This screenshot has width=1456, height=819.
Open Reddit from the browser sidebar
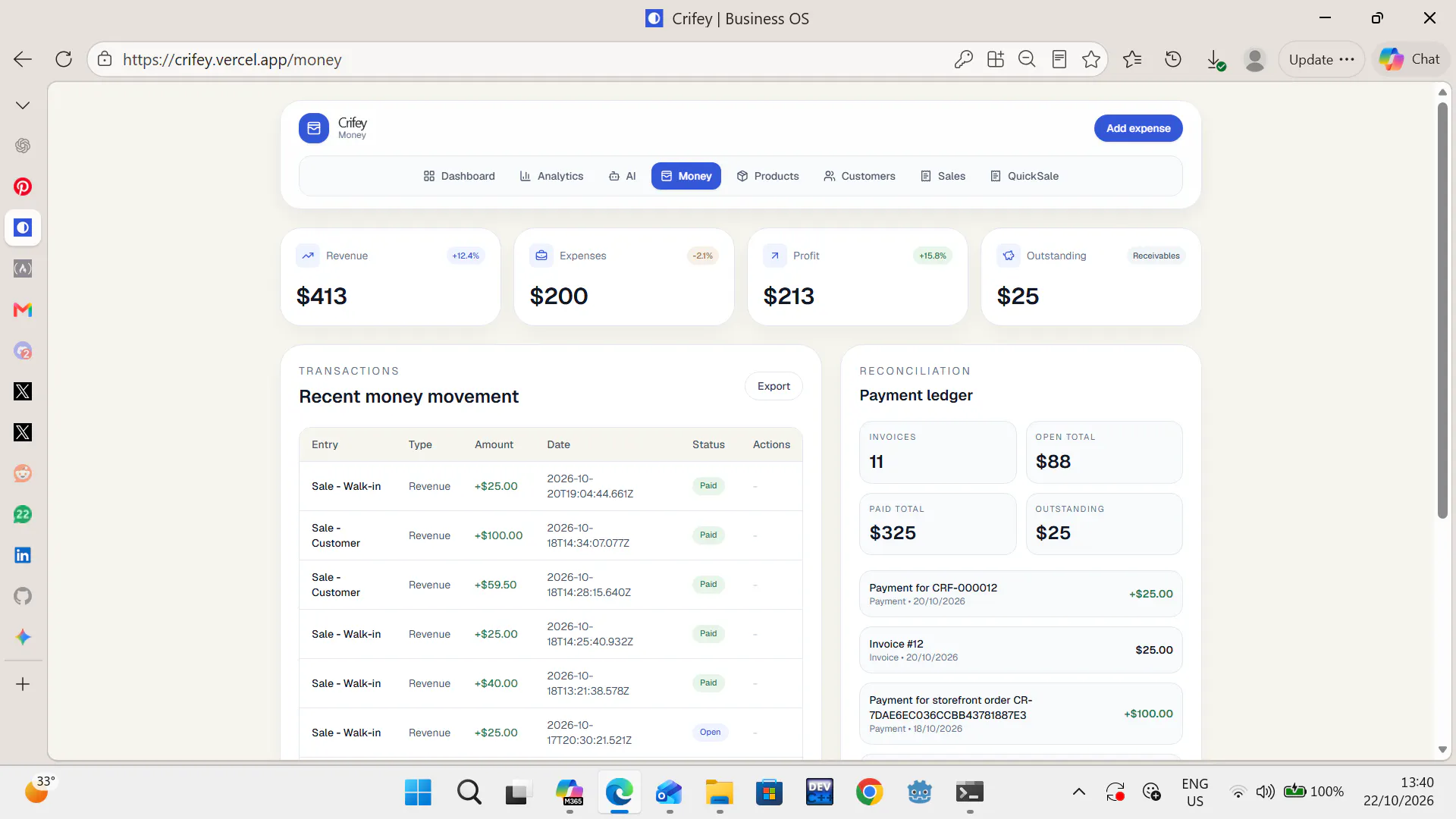[23, 473]
